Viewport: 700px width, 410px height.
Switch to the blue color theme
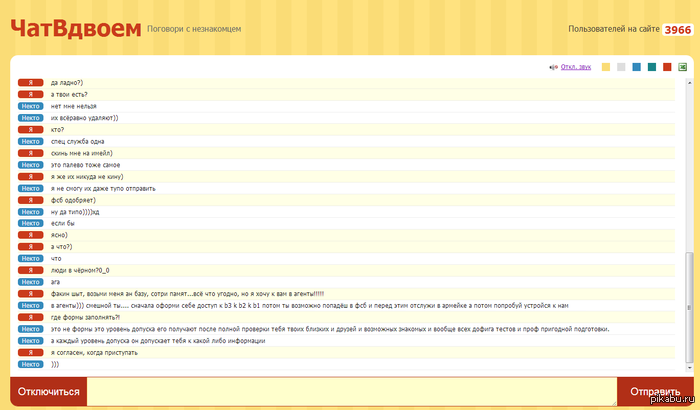coord(636,67)
